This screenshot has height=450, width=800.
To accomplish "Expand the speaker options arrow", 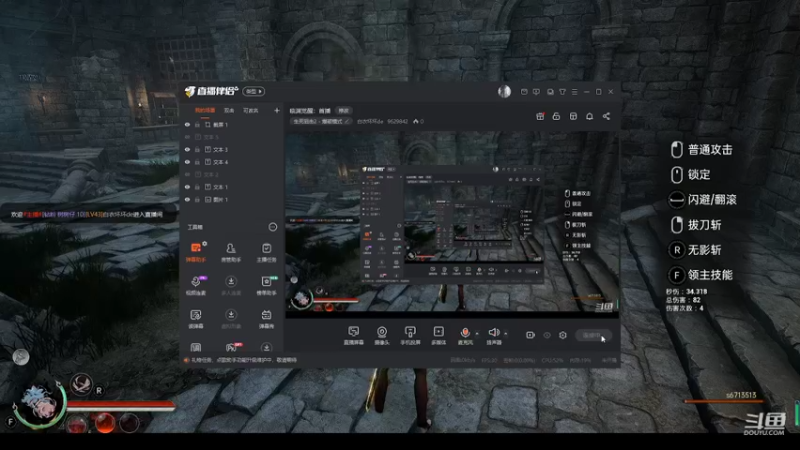I will (x=506, y=334).
